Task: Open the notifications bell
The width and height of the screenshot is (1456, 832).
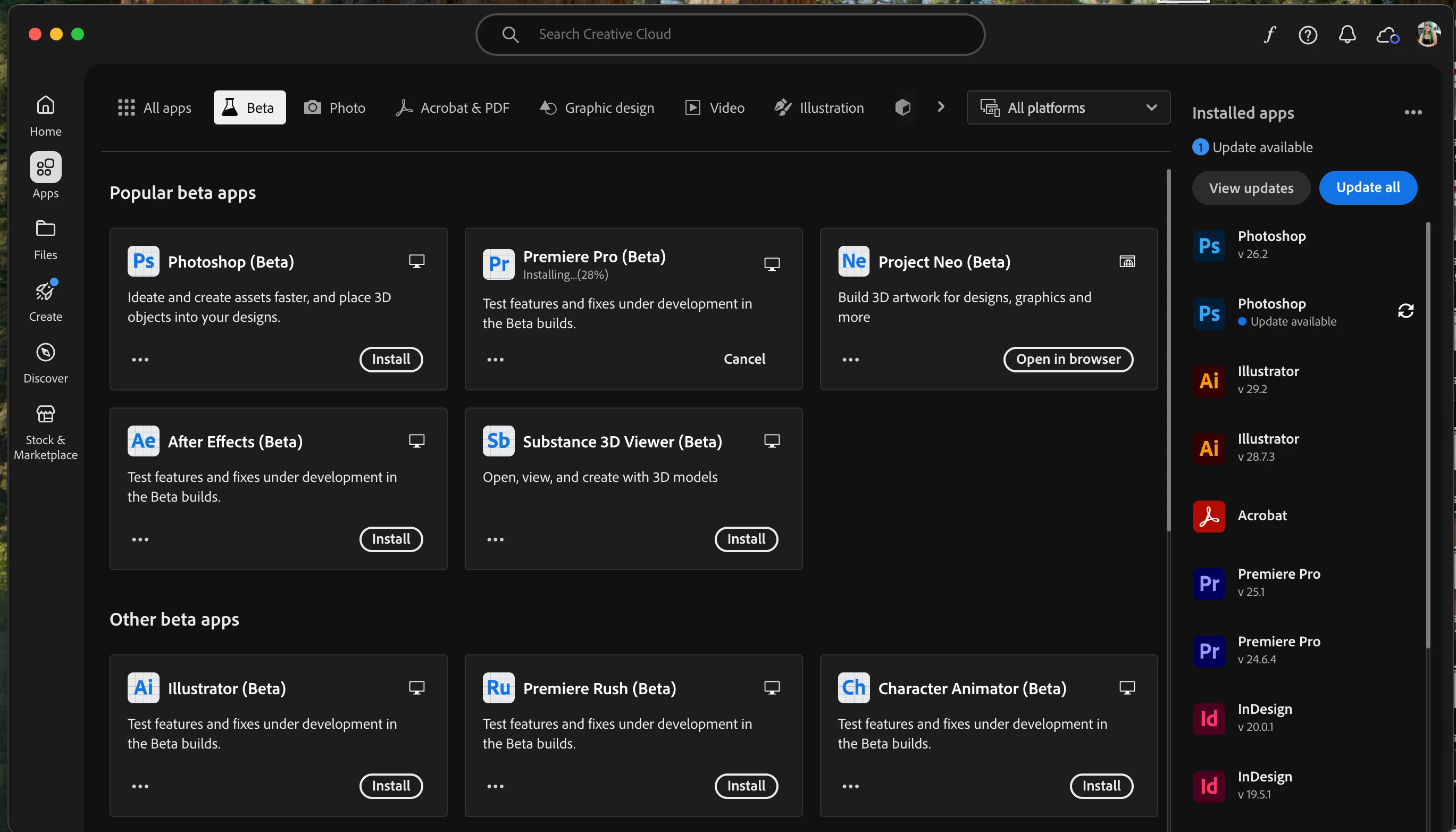Action: [1347, 35]
